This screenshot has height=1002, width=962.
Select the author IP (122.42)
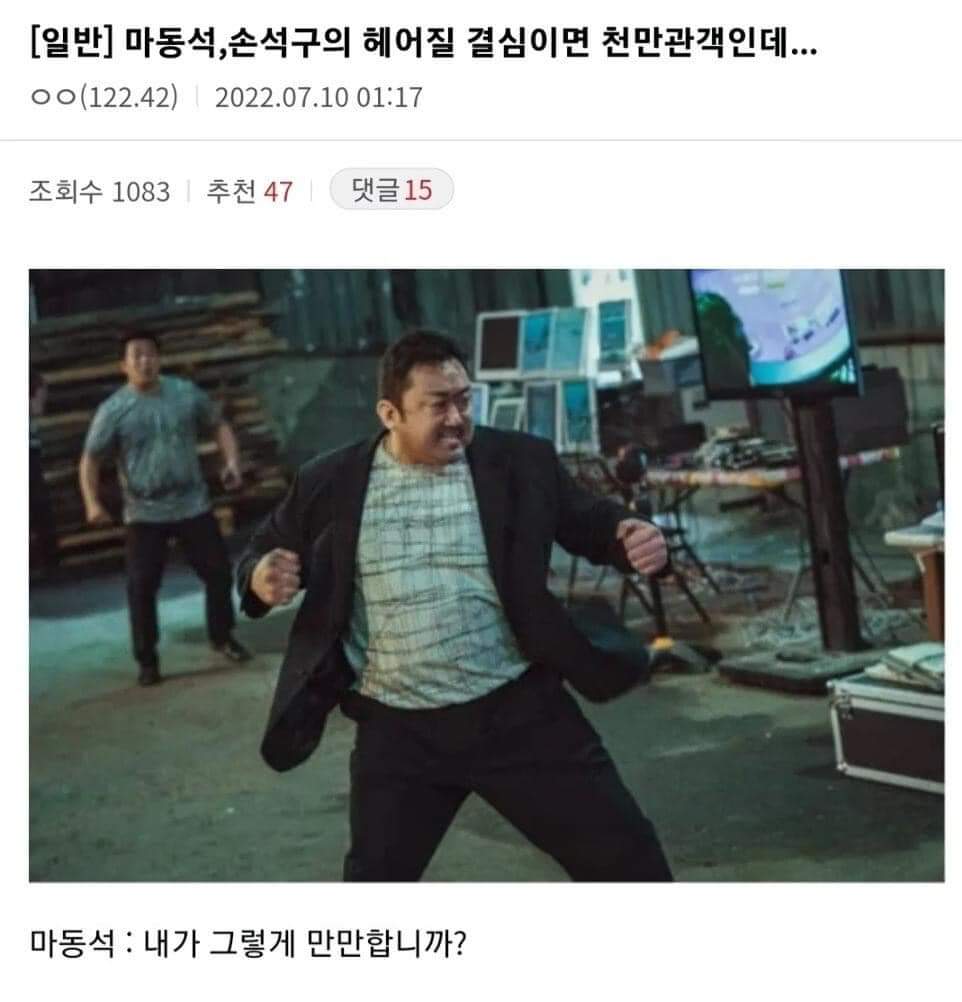[128, 97]
